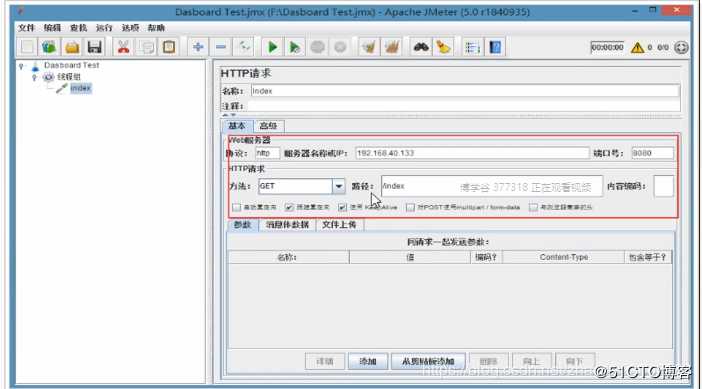
Task: Click the Copy toolbar icon
Action: tap(146, 47)
